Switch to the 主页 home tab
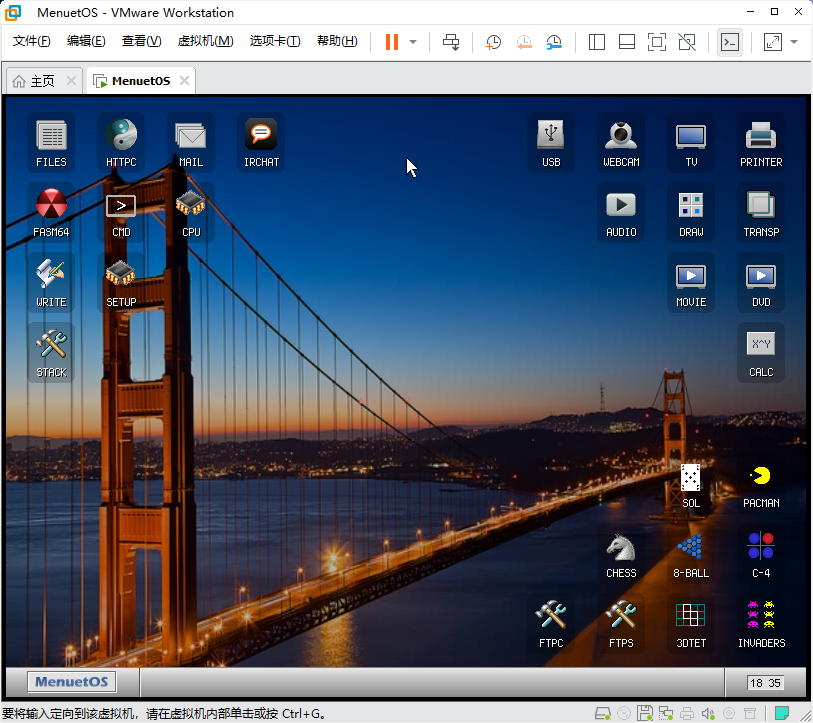Viewport: 813px width, 723px height. pyautogui.click(x=34, y=81)
